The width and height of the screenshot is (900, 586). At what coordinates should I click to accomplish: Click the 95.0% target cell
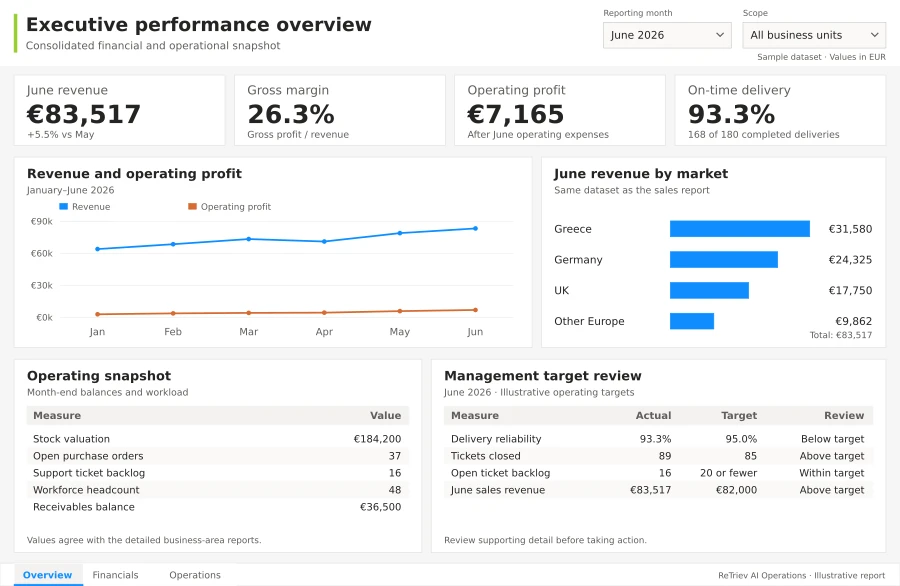coord(741,438)
